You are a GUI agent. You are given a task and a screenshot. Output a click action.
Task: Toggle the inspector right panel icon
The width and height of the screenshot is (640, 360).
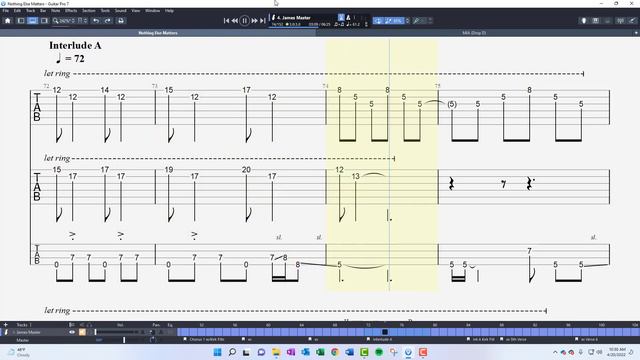pos(44,21)
